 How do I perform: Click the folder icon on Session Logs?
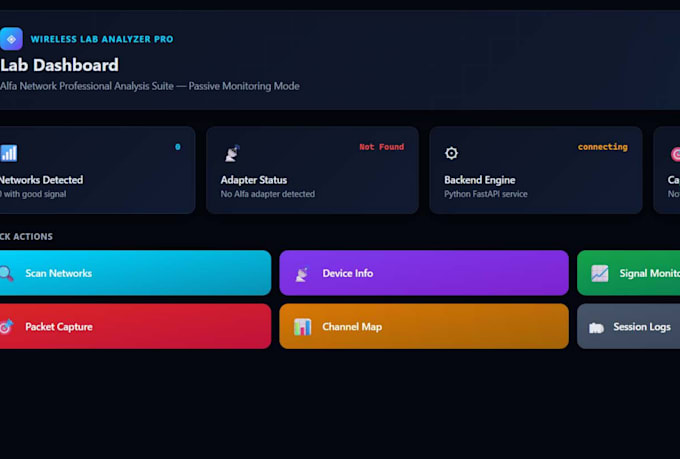[x=596, y=328]
